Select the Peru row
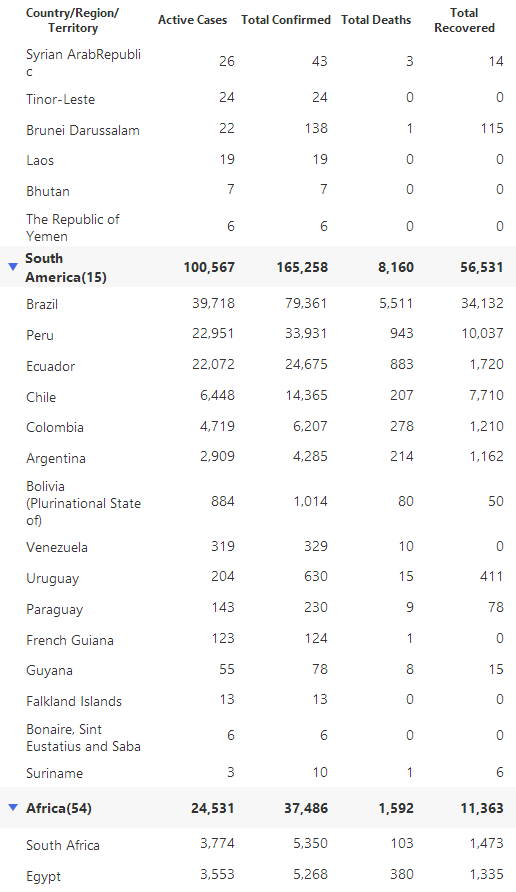 (x=258, y=334)
